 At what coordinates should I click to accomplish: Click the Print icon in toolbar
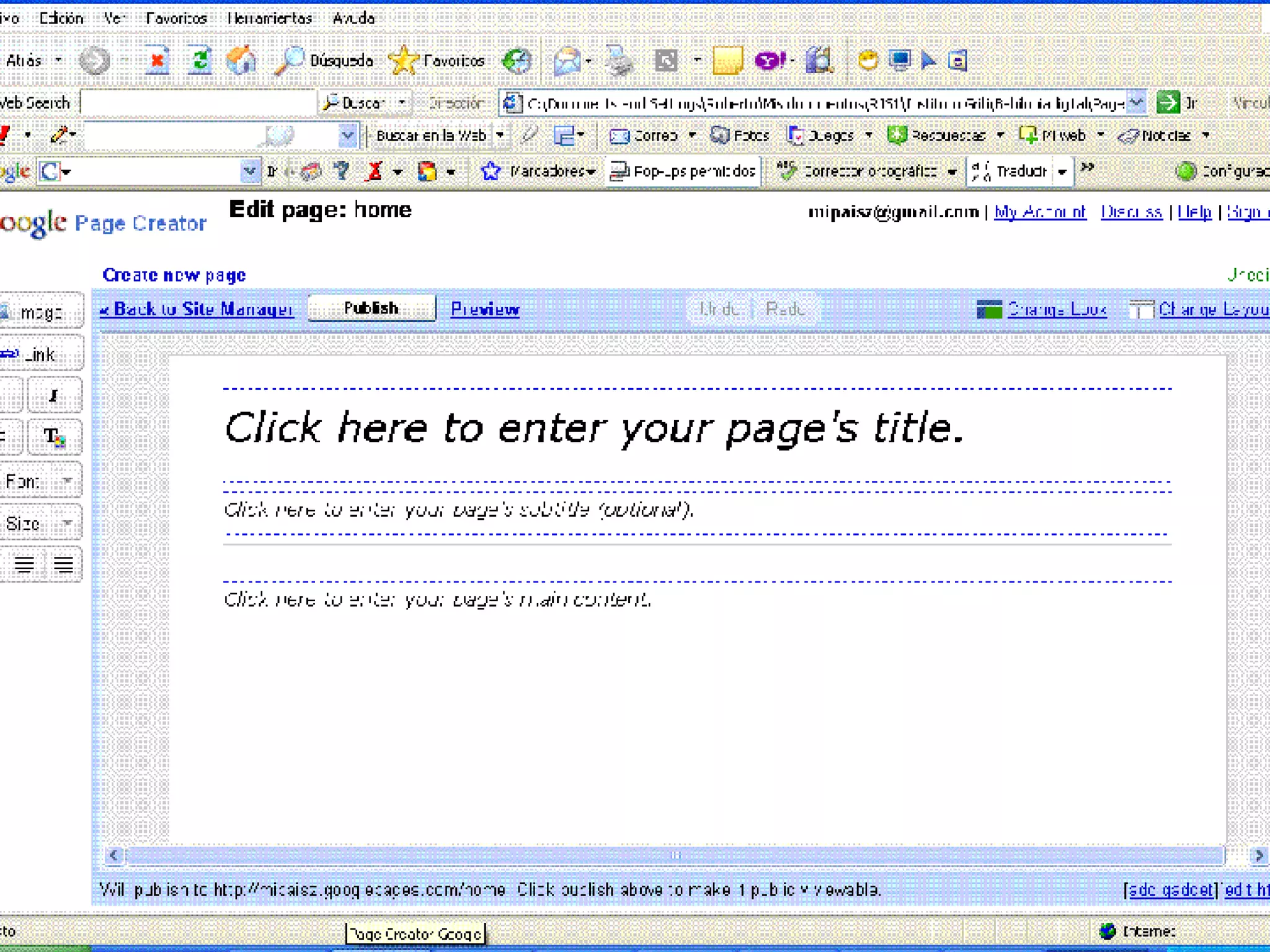(618, 61)
